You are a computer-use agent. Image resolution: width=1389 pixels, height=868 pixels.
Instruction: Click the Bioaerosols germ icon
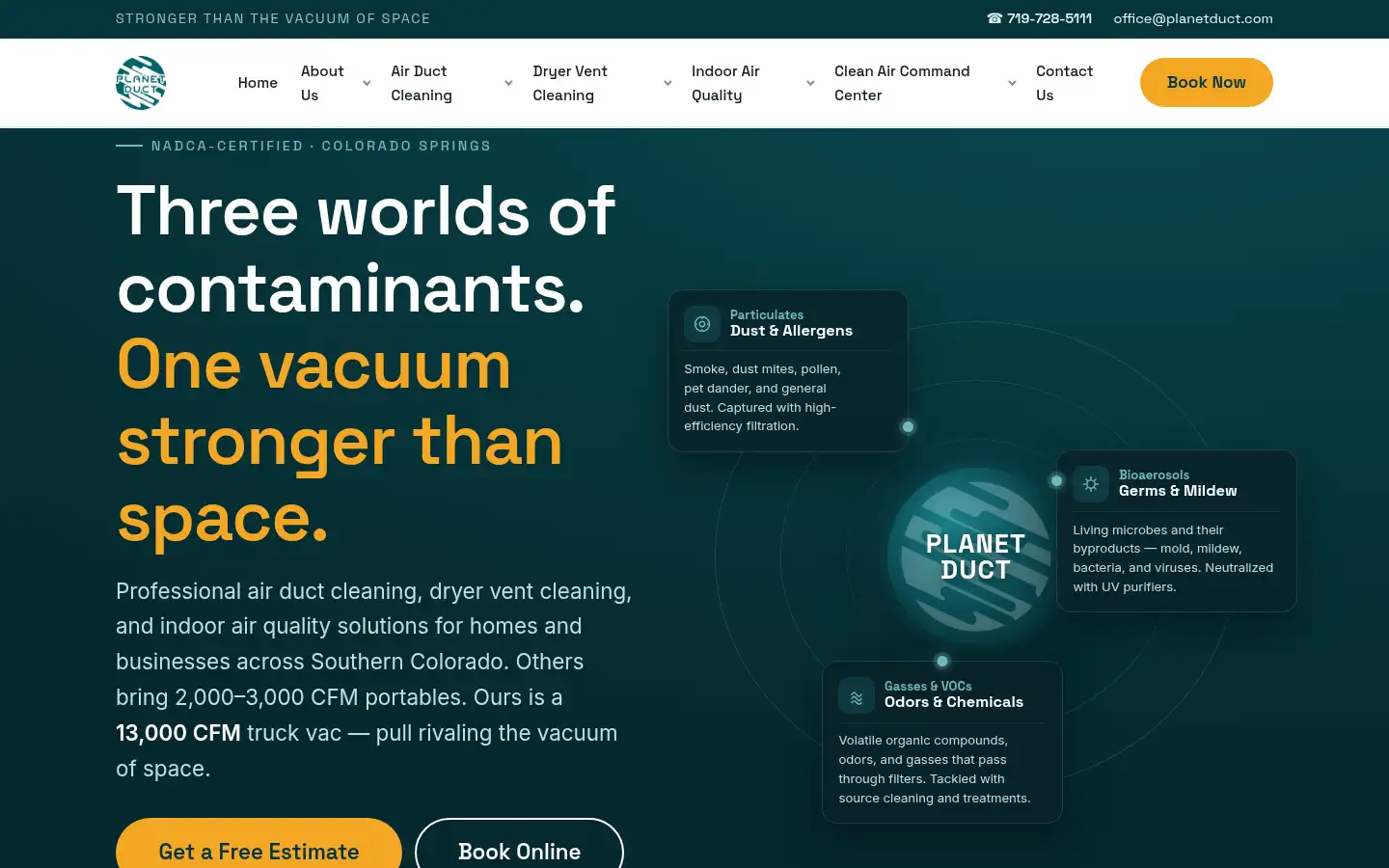point(1091,484)
